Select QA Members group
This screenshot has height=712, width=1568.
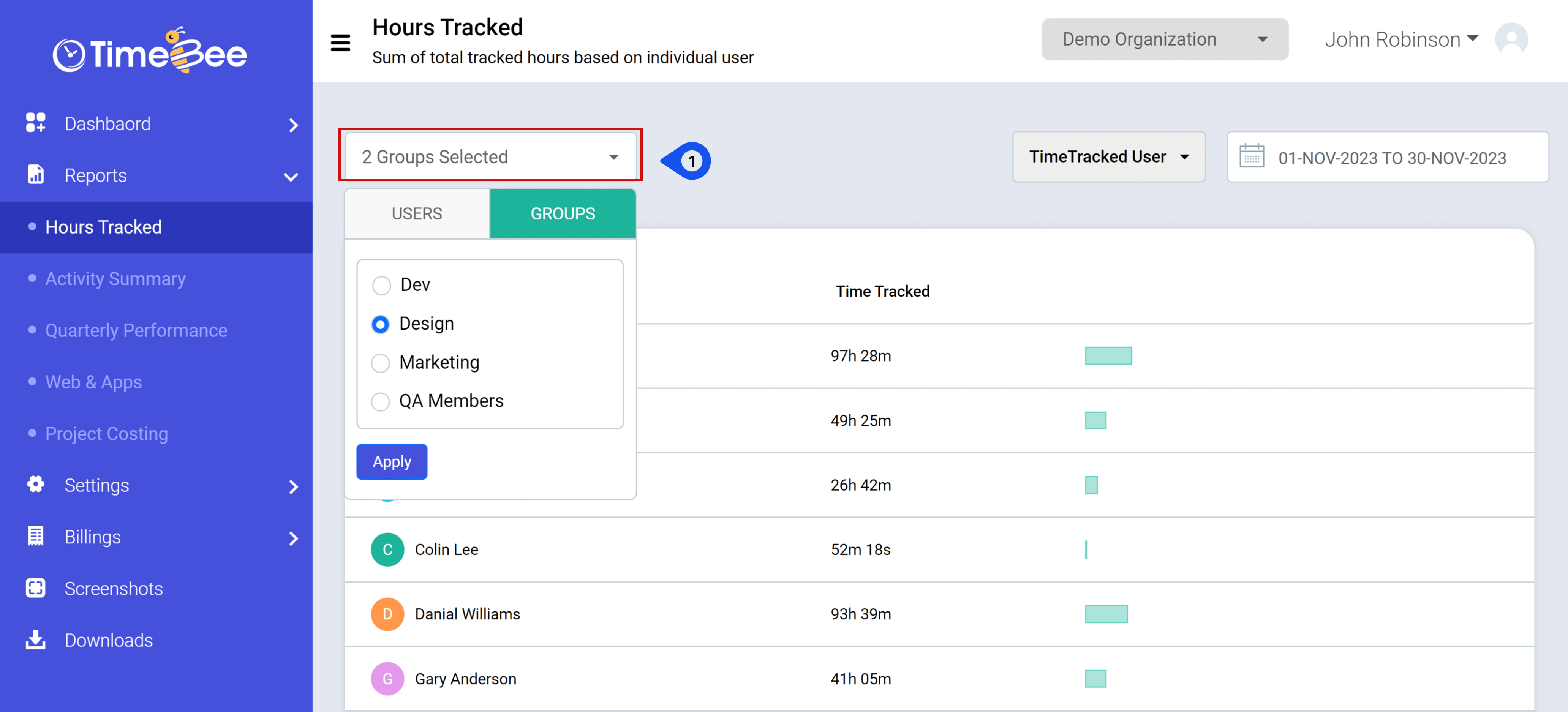381,402
